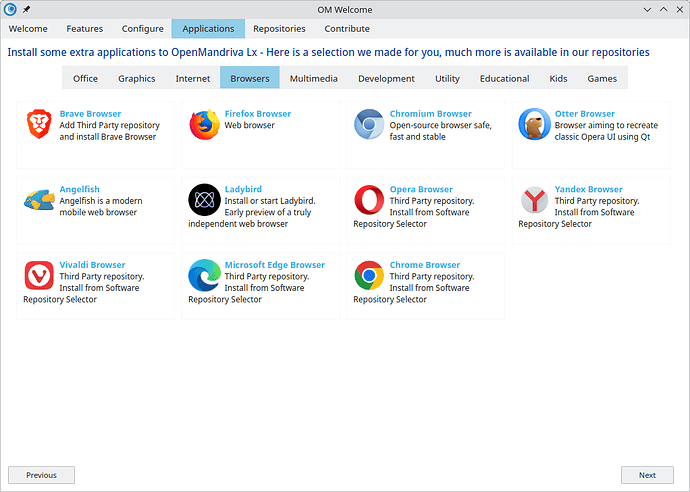Show the Kids category
Image resolution: width=690 pixels, height=492 pixels.
coord(558,78)
